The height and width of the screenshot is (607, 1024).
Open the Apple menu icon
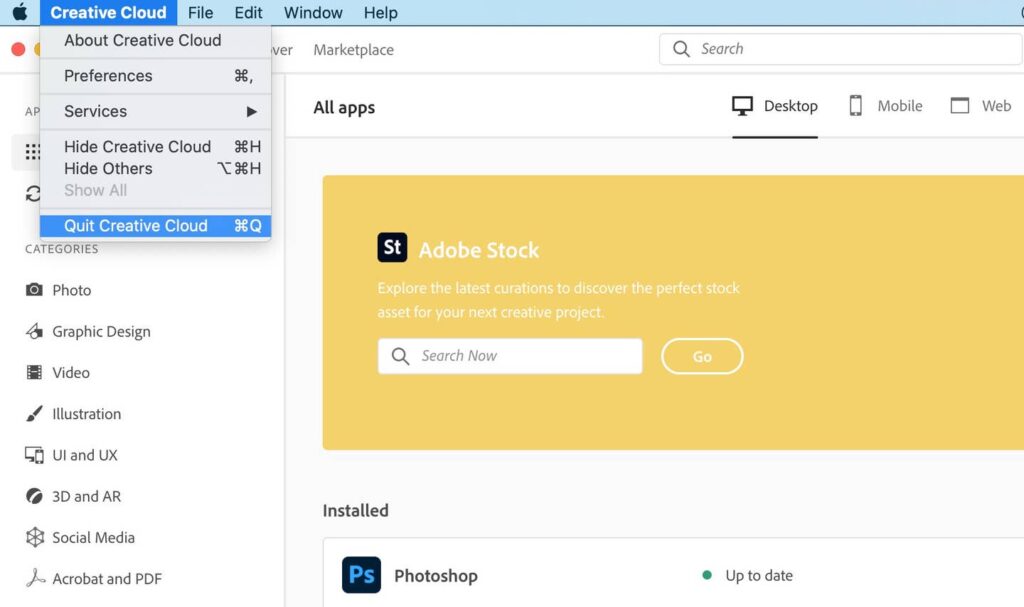tap(19, 13)
